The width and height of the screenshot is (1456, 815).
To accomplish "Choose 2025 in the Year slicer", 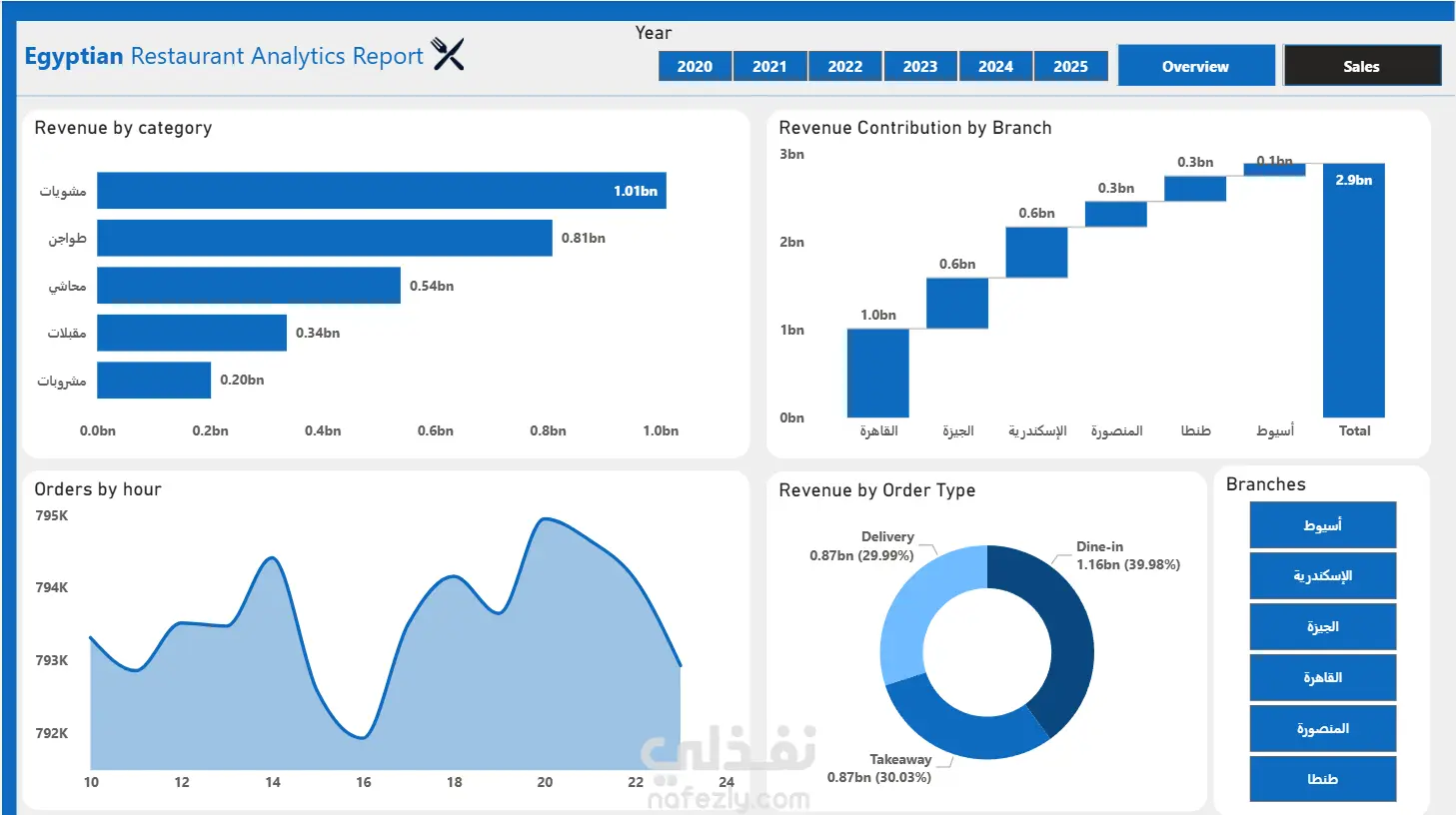I will [1070, 67].
